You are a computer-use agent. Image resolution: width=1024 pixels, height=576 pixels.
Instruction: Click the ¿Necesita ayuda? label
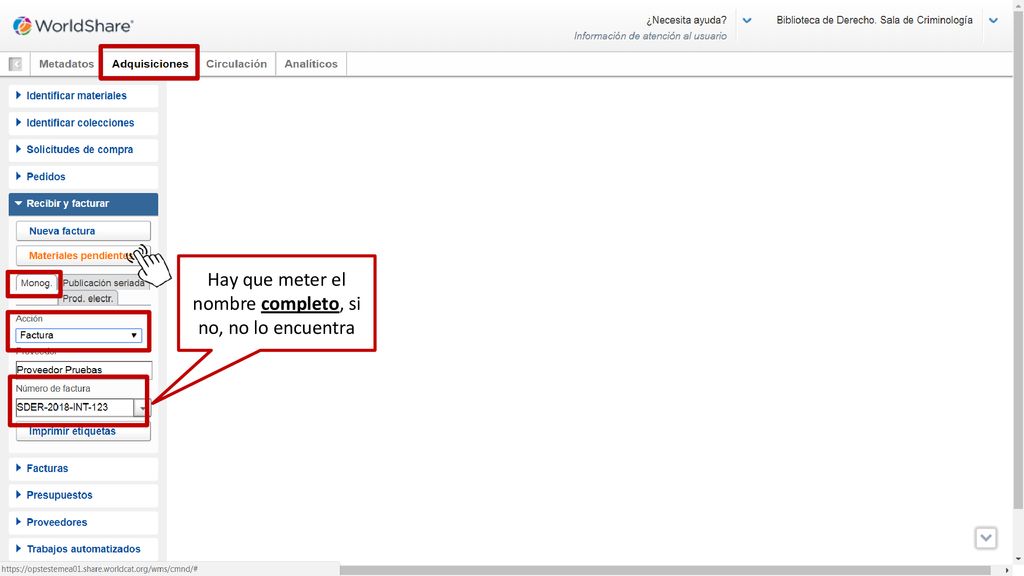click(686, 20)
